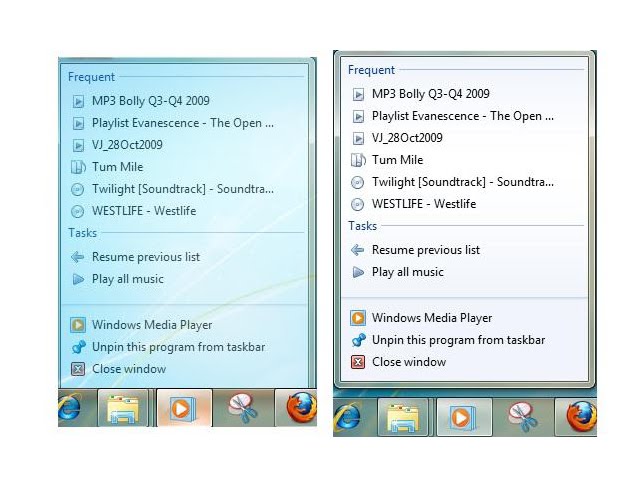Screen dimensions: 640x480
Task: Click music note icon beside Tum Mile, left list
Action: click(78, 167)
